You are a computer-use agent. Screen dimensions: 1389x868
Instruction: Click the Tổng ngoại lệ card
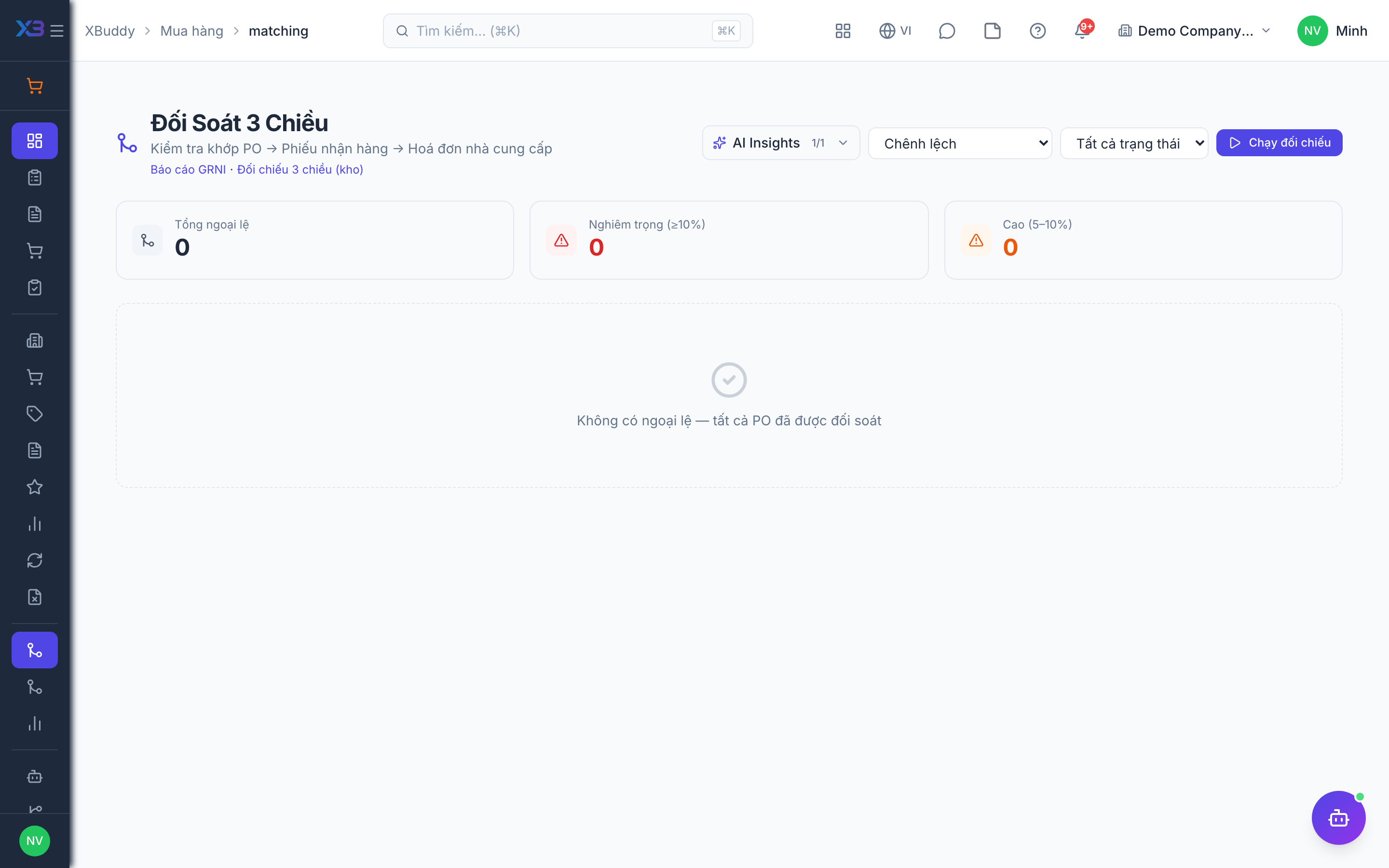[x=314, y=240]
